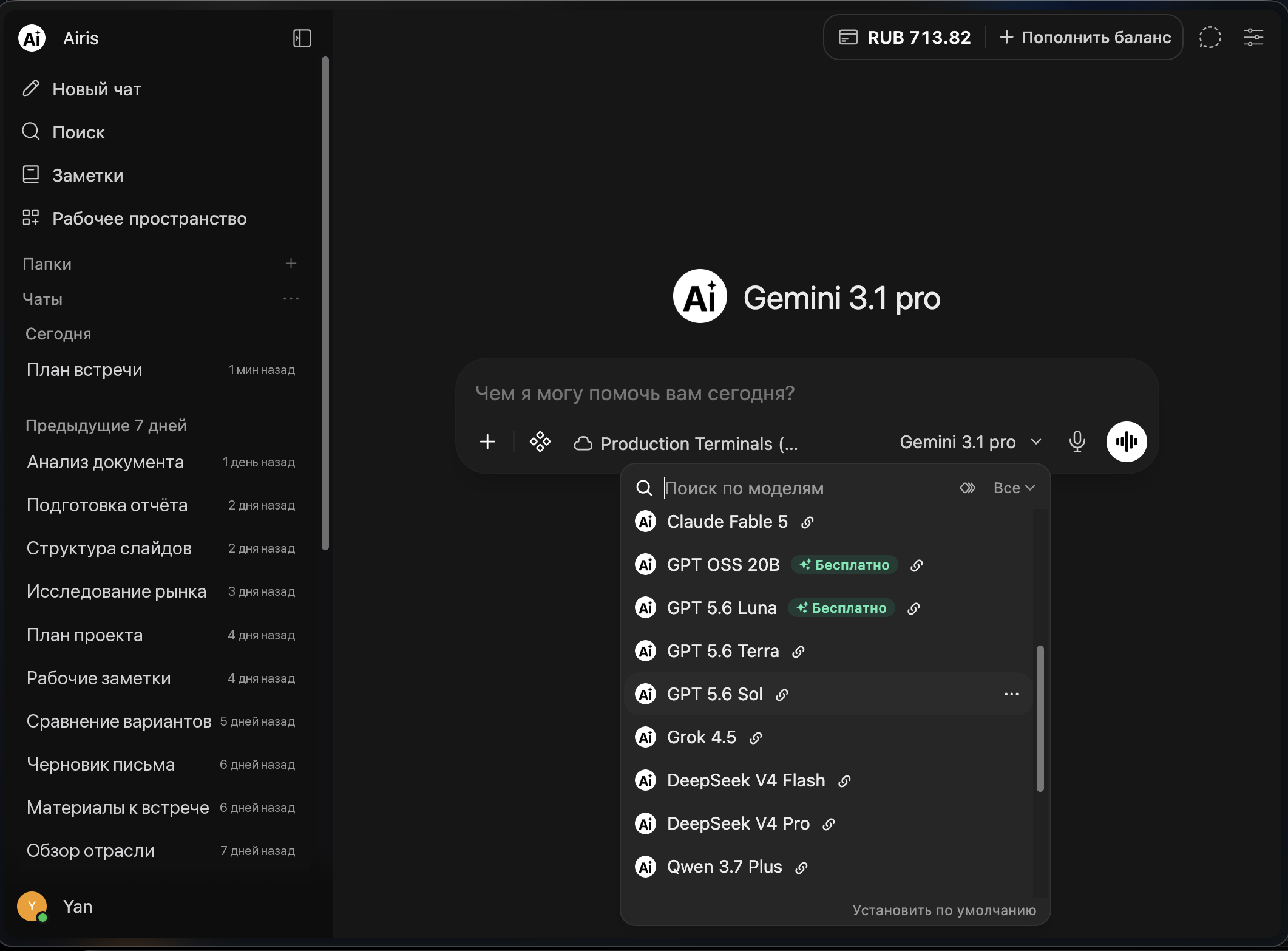
Task: Open the Материалы к встрече chat
Action: (161, 808)
